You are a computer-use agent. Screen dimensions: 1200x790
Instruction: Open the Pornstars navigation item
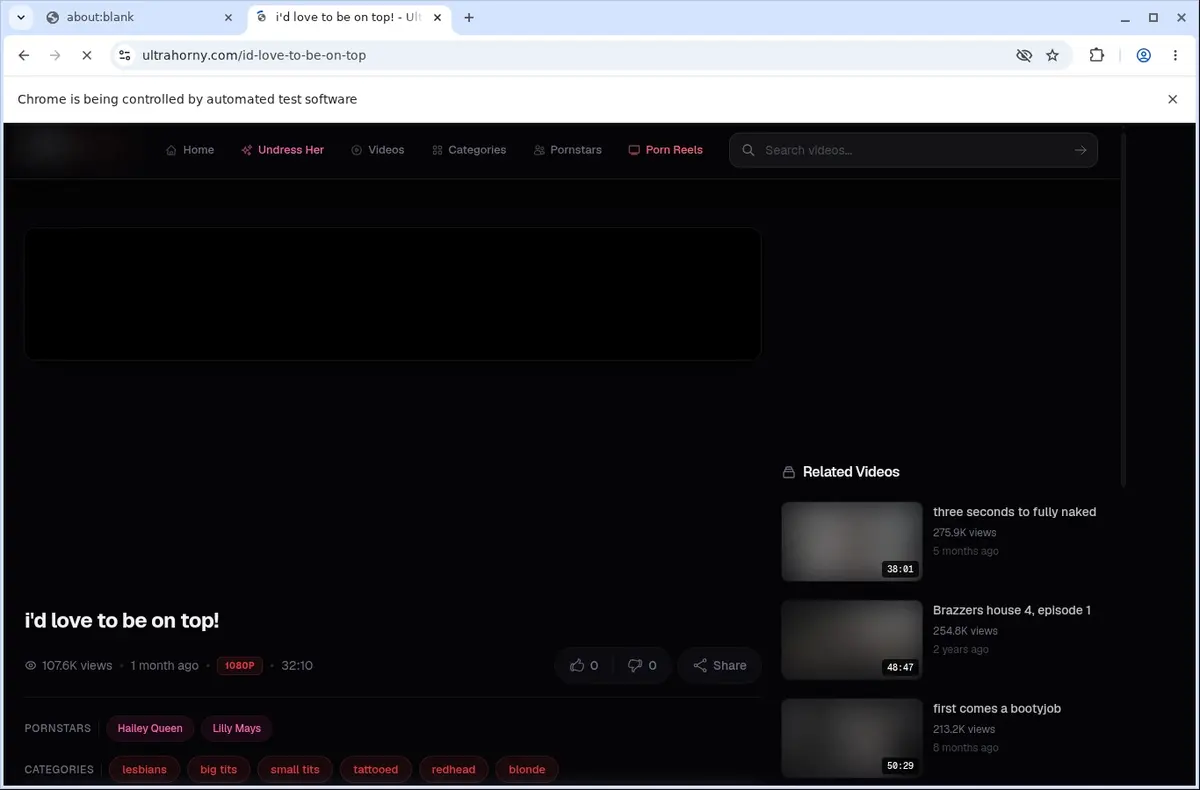click(x=568, y=150)
